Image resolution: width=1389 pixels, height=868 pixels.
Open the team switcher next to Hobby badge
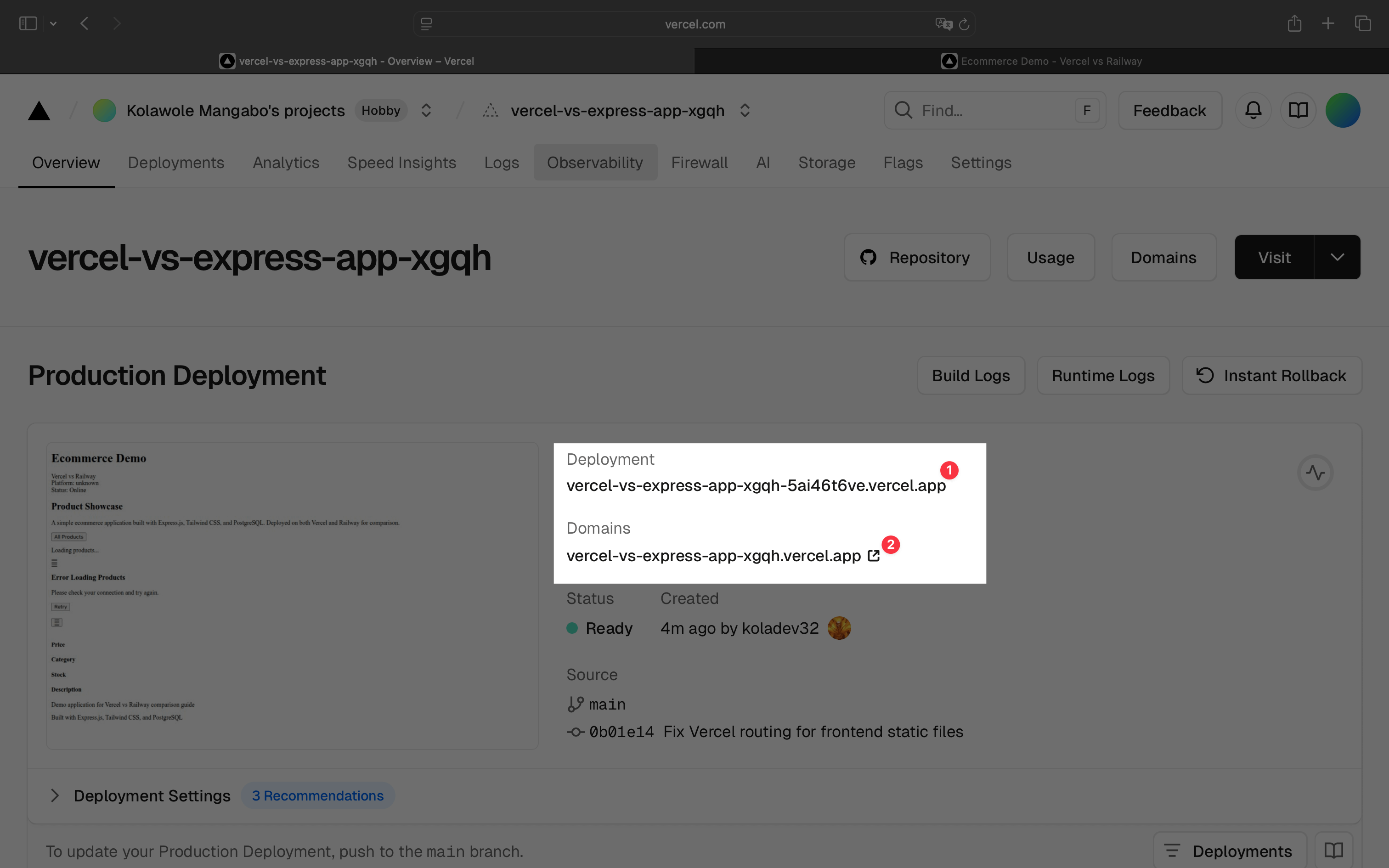[426, 110]
